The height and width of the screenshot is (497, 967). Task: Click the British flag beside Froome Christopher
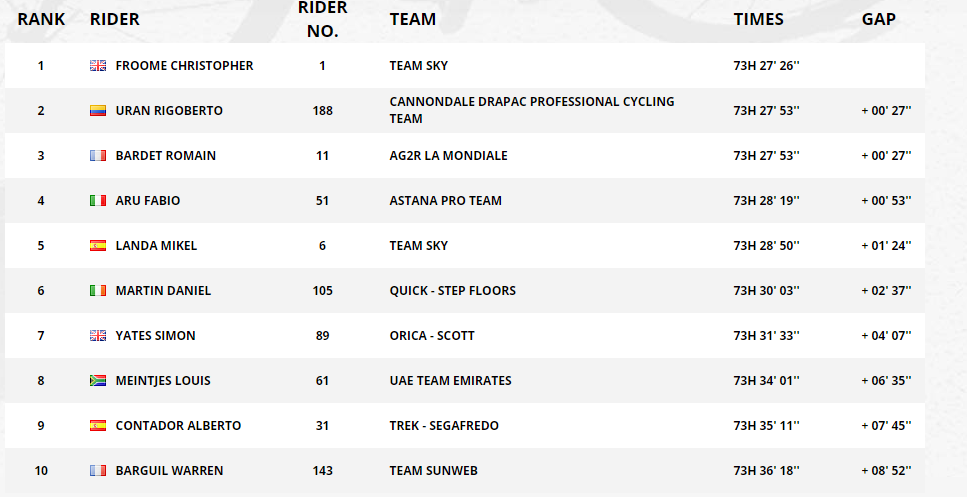pos(98,65)
